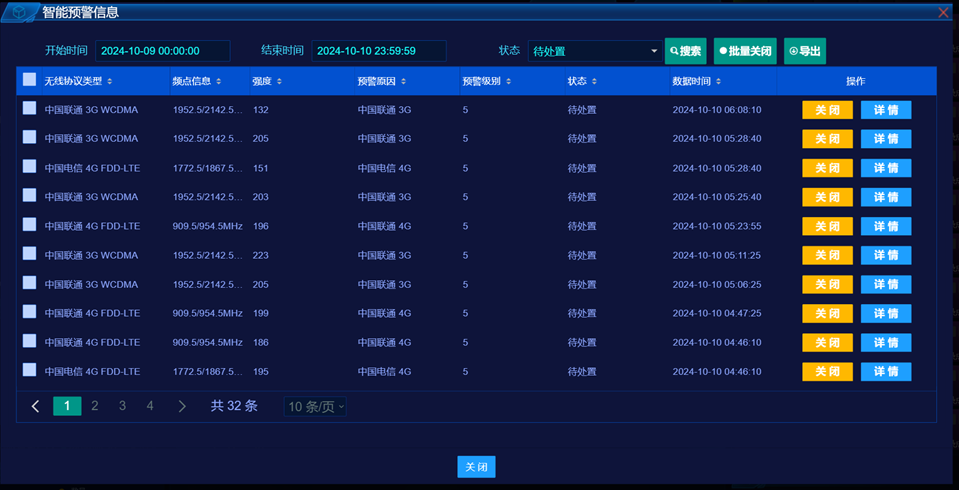Open the 状态 dropdown showing 待处置
The image size is (959, 490).
point(595,51)
